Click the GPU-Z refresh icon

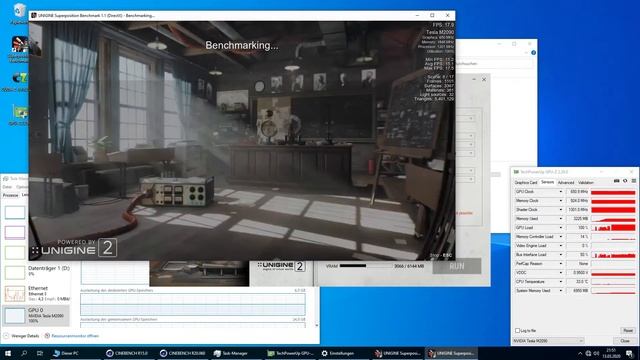tap(625, 181)
